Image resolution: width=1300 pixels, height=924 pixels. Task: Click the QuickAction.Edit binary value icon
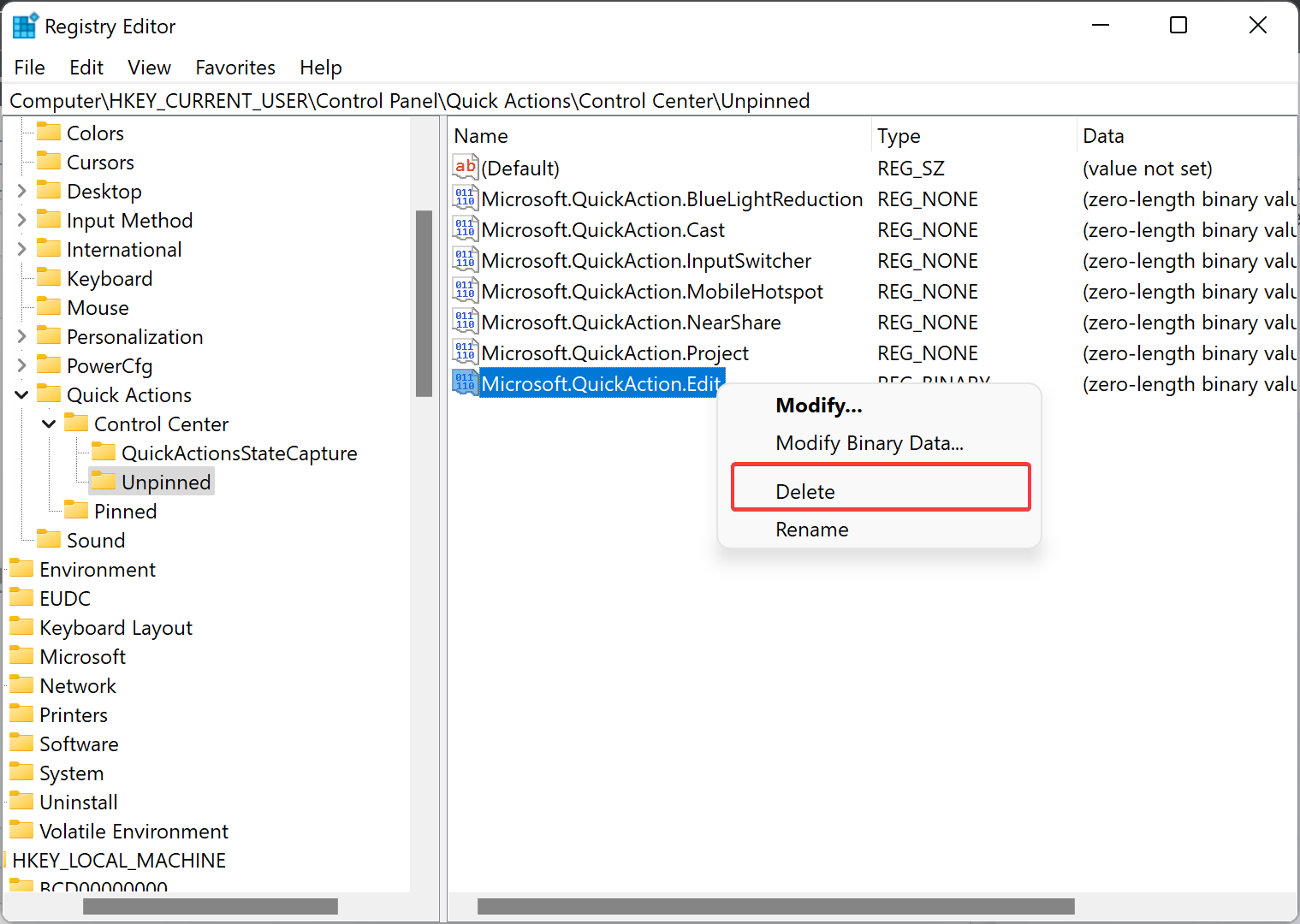click(466, 382)
